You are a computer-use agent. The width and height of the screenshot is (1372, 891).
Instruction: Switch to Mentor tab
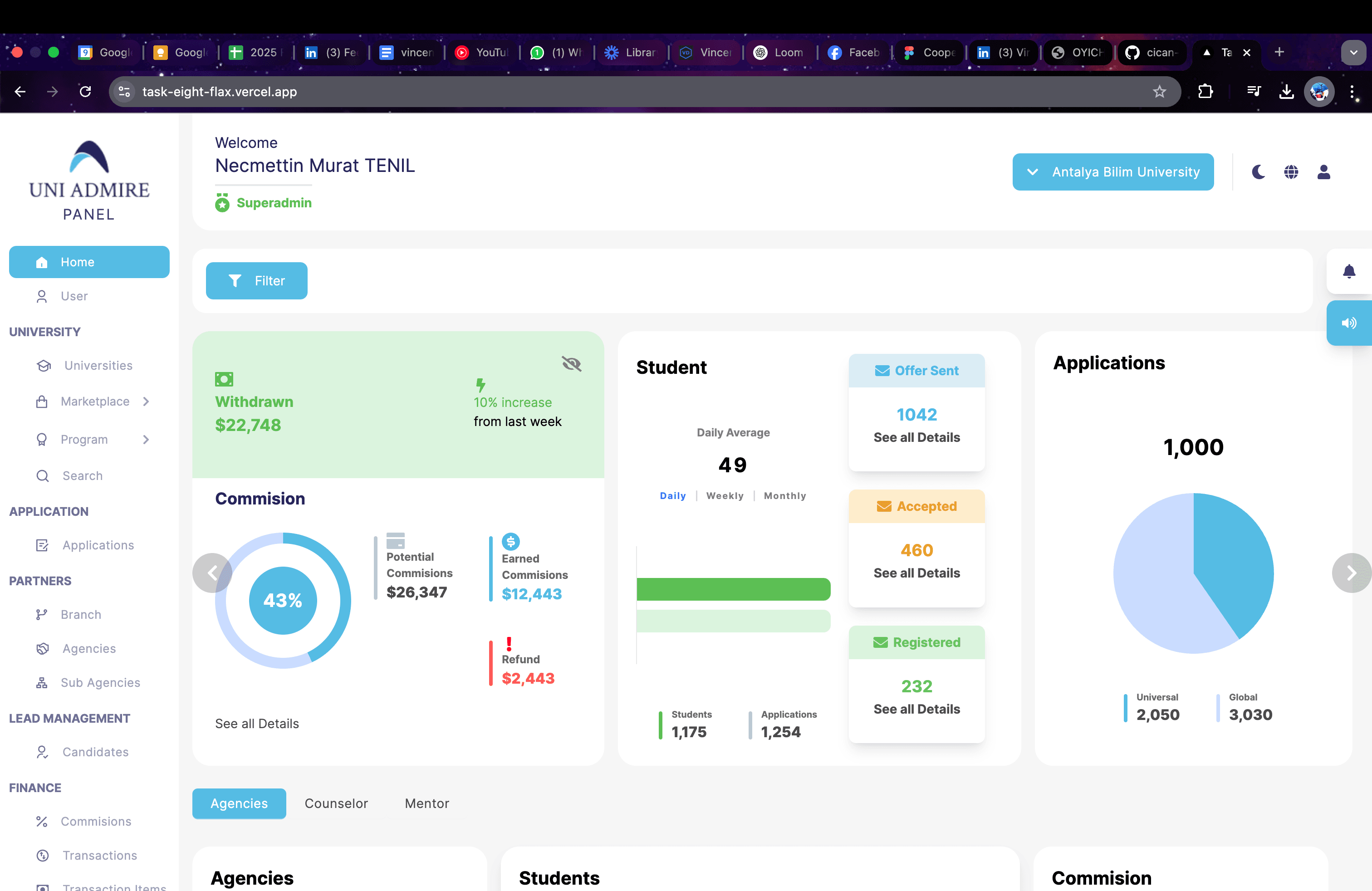point(426,803)
